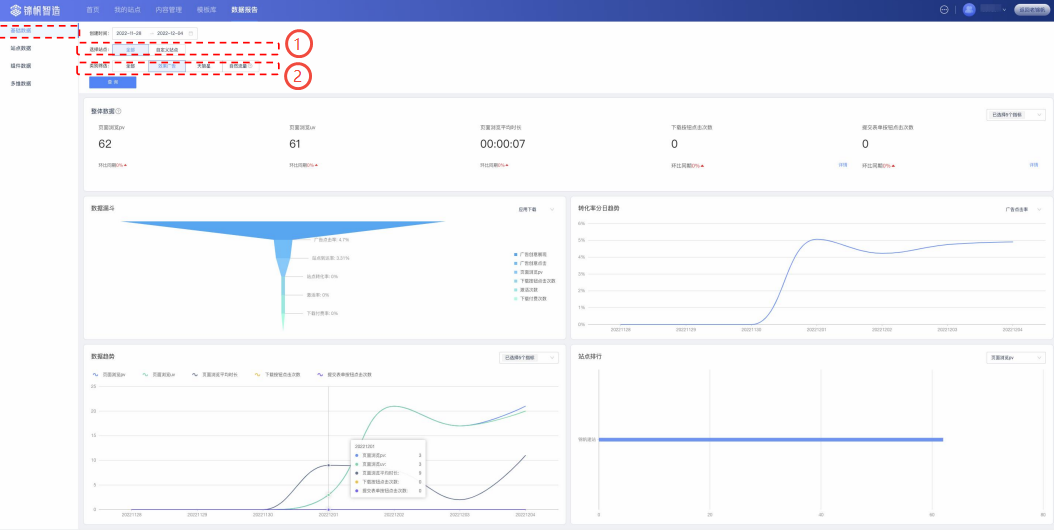Open 广告点击率 dropdown in conversion trend

point(1022,209)
